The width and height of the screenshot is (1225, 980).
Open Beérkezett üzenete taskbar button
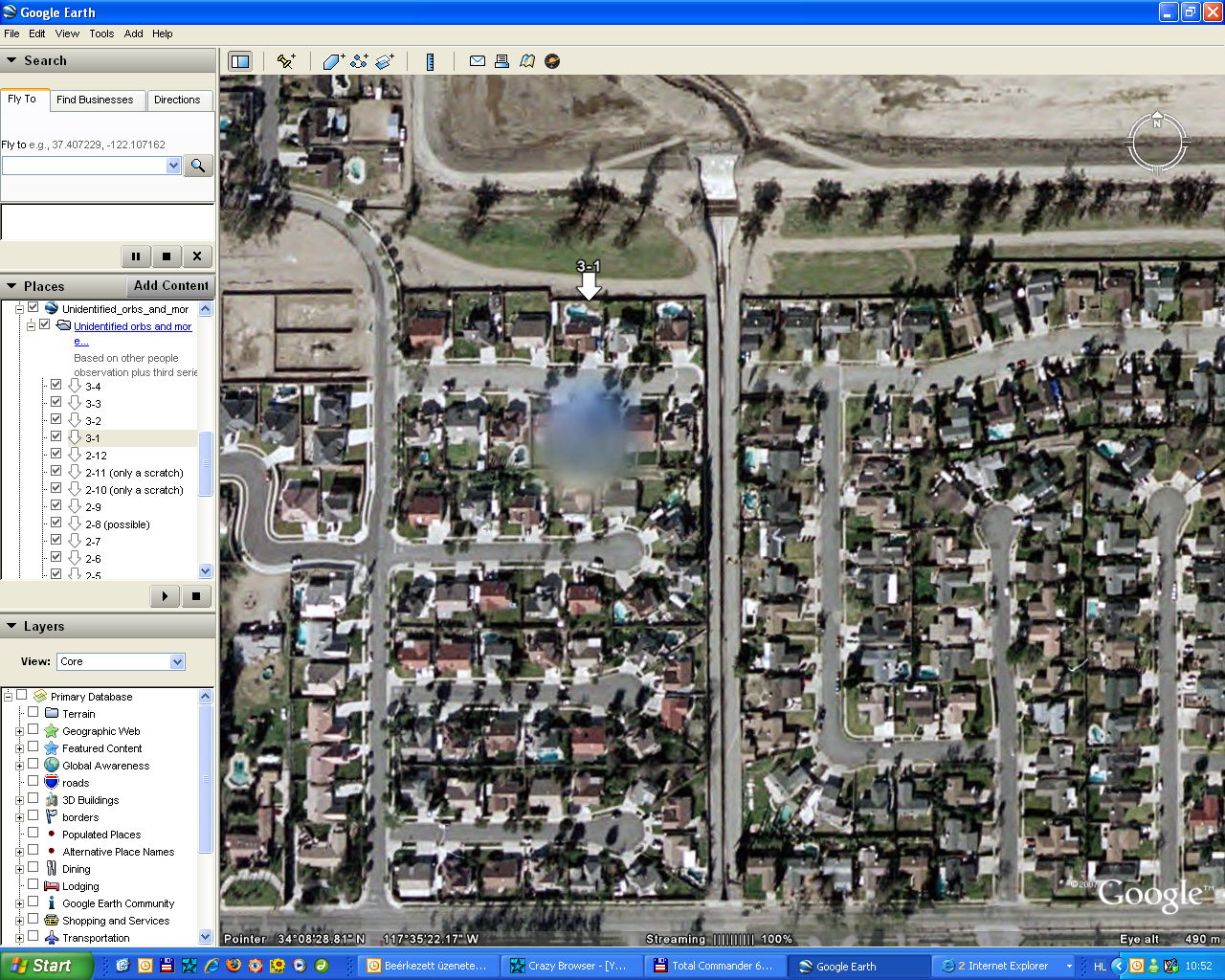coord(428,966)
